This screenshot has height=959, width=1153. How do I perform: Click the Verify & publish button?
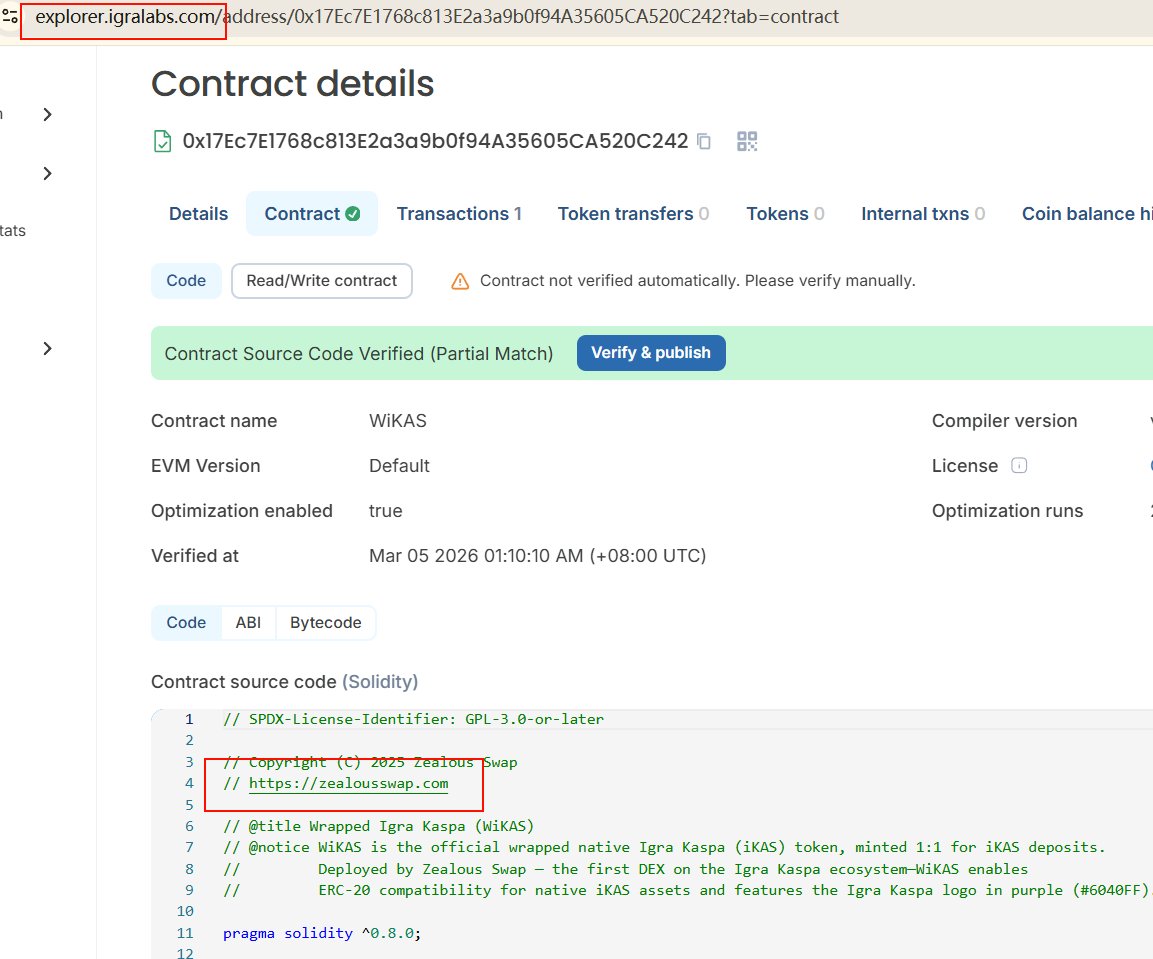(651, 353)
